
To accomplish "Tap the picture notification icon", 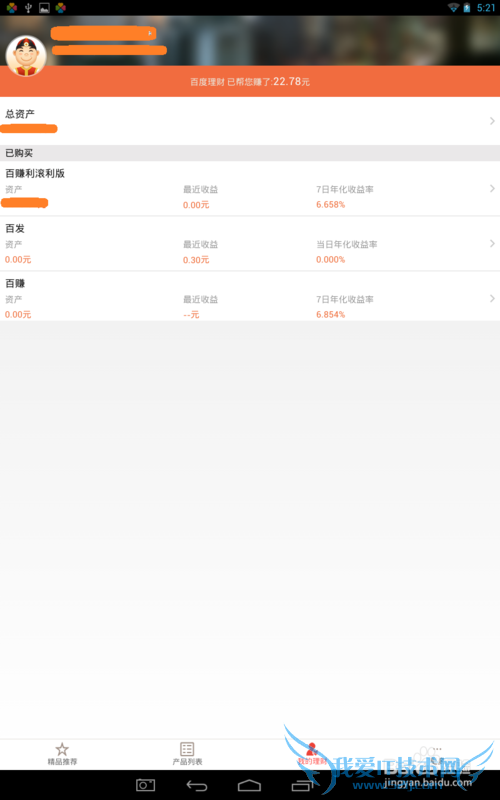I will pos(44,8).
